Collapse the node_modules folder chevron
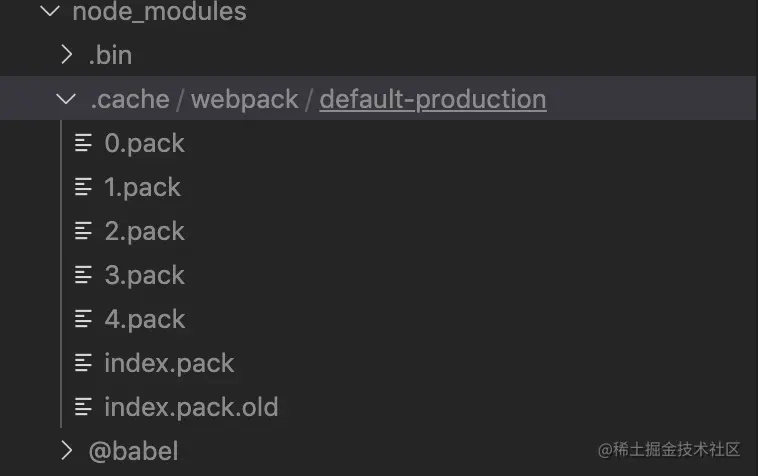Image resolution: width=758 pixels, height=476 pixels. (50, 11)
